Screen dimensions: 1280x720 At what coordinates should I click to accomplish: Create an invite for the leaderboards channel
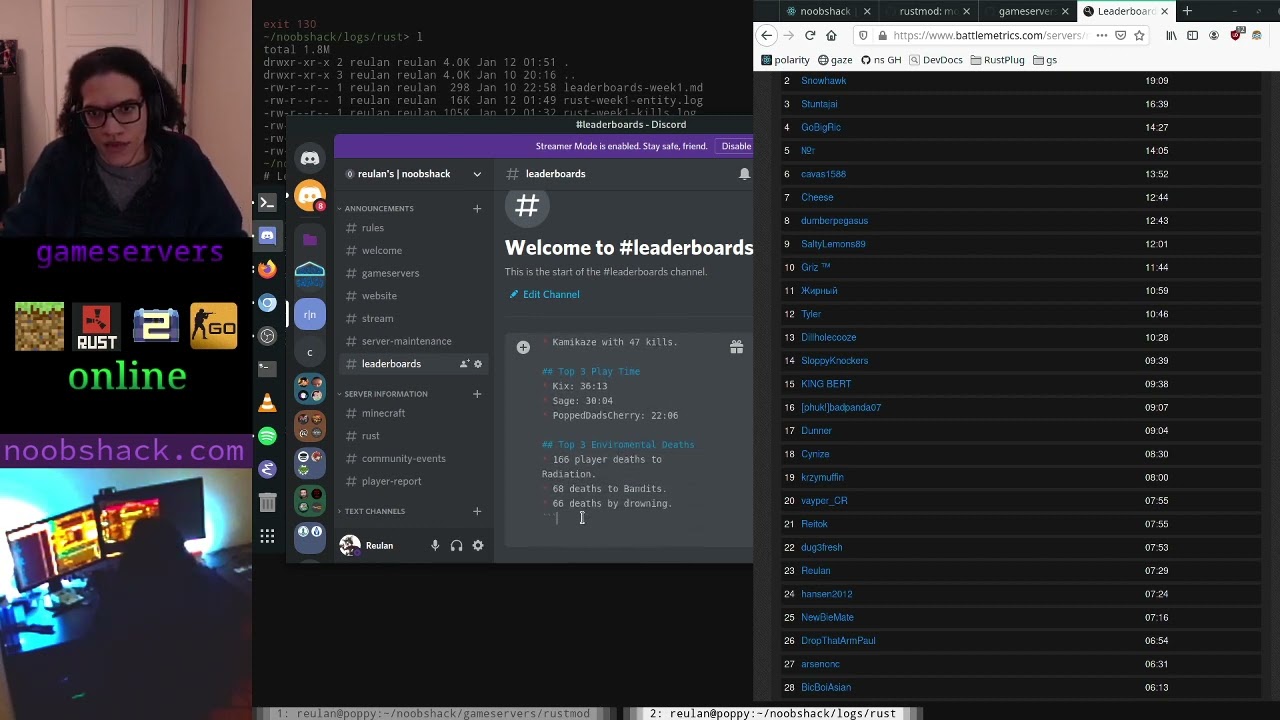pyautogui.click(x=464, y=364)
